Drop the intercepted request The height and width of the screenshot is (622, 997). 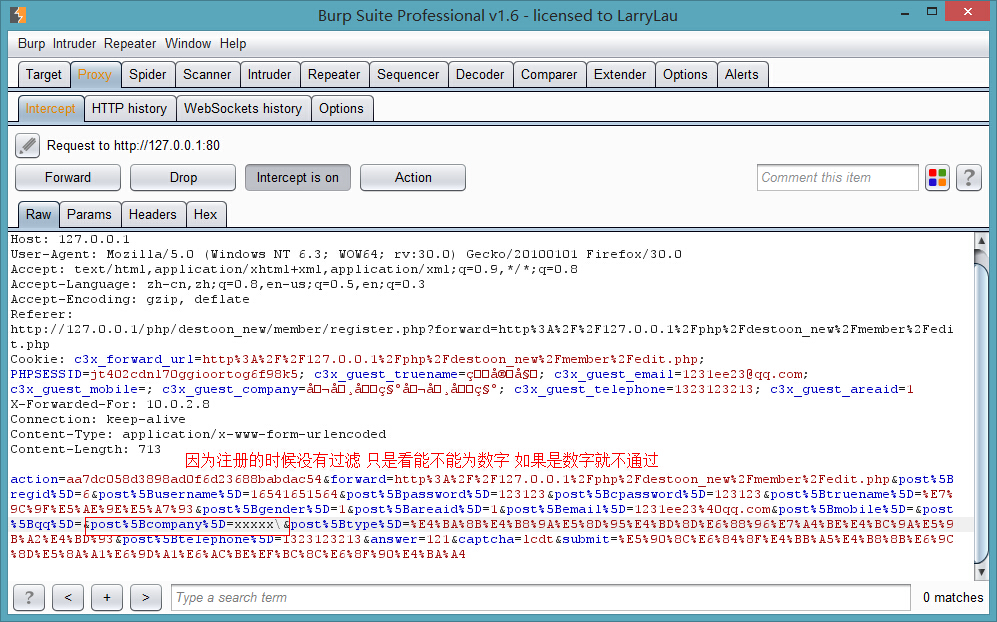pyautogui.click(x=183, y=177)
